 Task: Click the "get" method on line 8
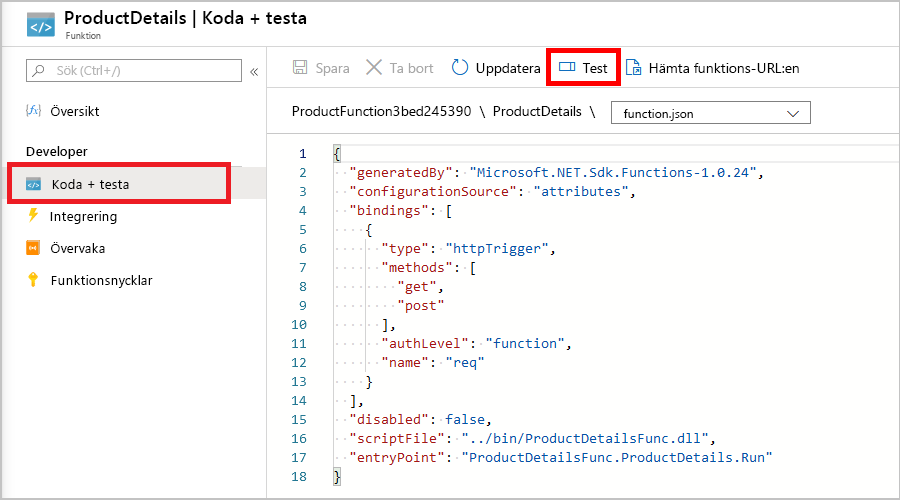pos(417,286)
